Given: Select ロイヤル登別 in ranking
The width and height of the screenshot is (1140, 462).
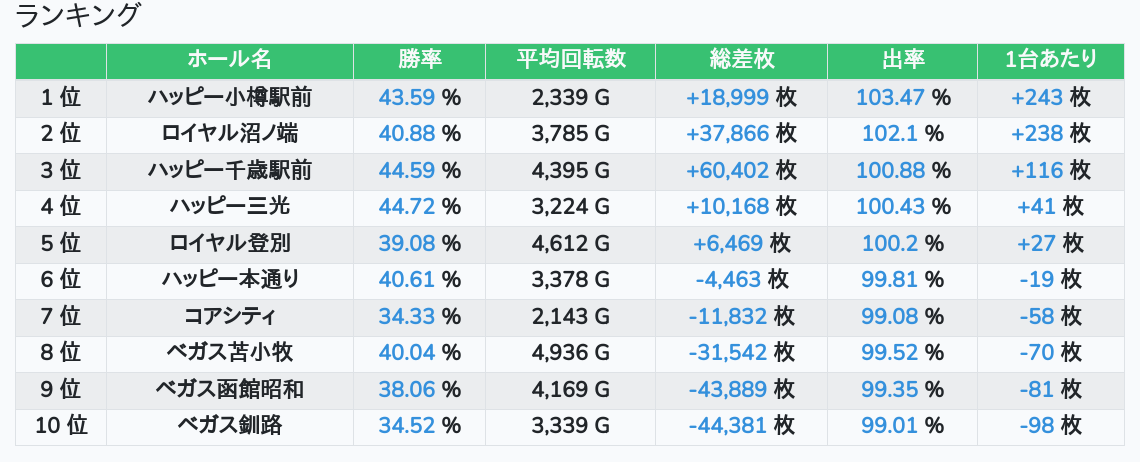Looking at the screenshot, I should pos(230,243).
